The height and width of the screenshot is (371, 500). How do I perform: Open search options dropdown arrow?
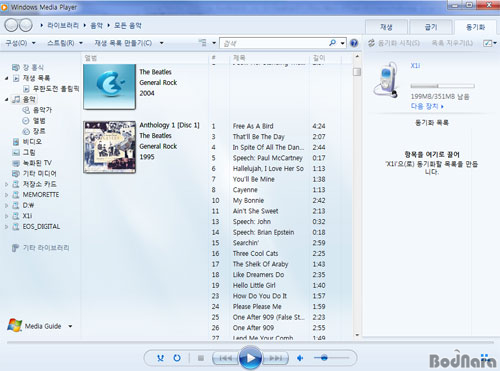pyautogui.click(x=342, y=43)
